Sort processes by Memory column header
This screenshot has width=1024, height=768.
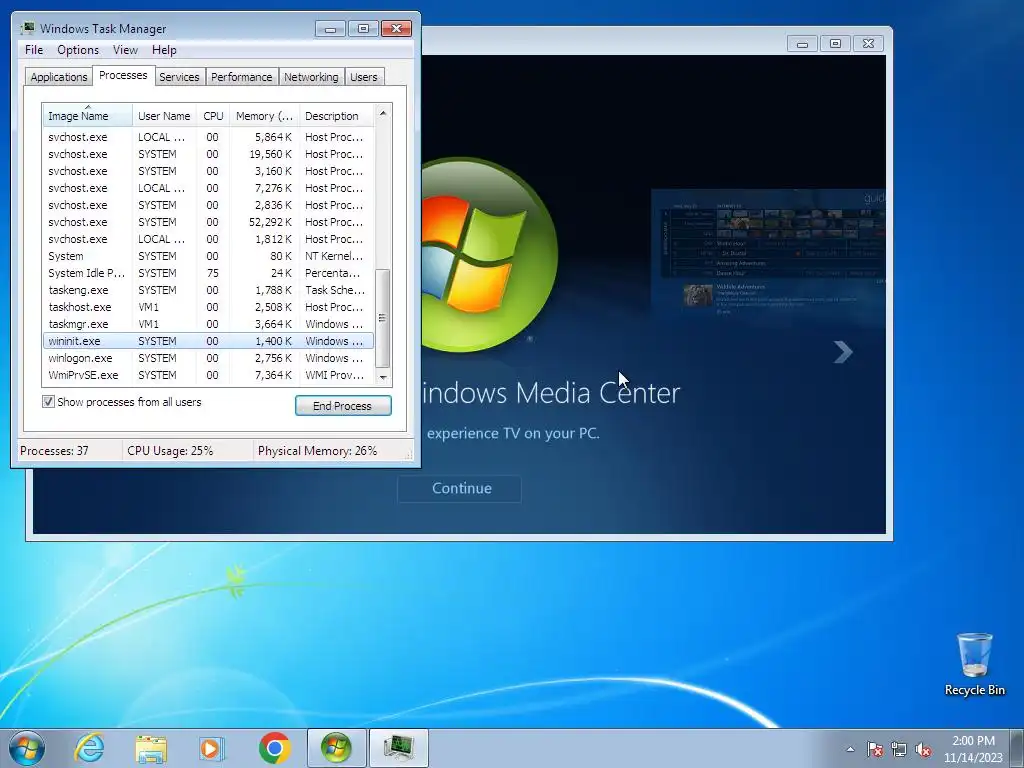coord(264,116)
